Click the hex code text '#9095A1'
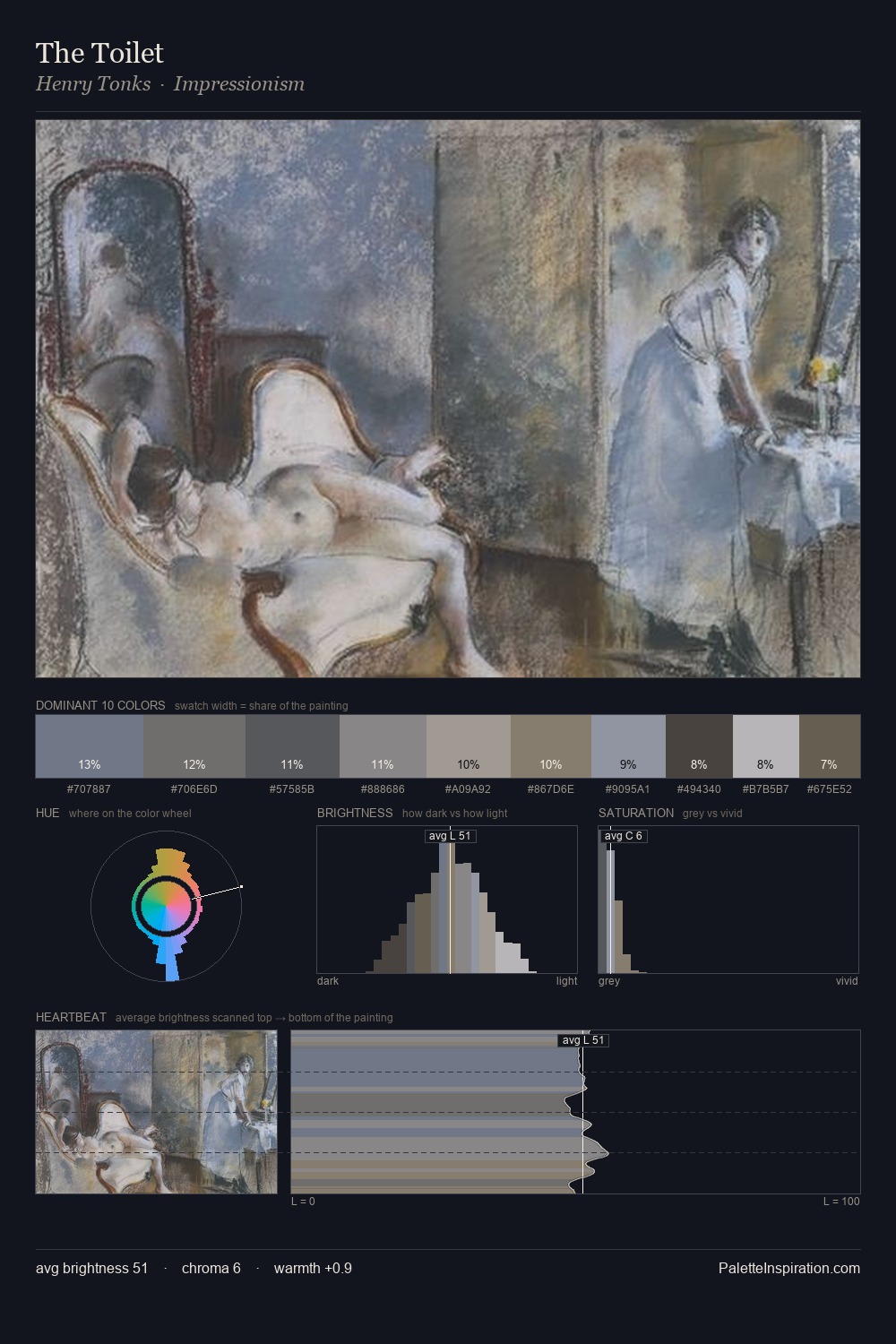The image size is (896, 1344). coord(628,789)
